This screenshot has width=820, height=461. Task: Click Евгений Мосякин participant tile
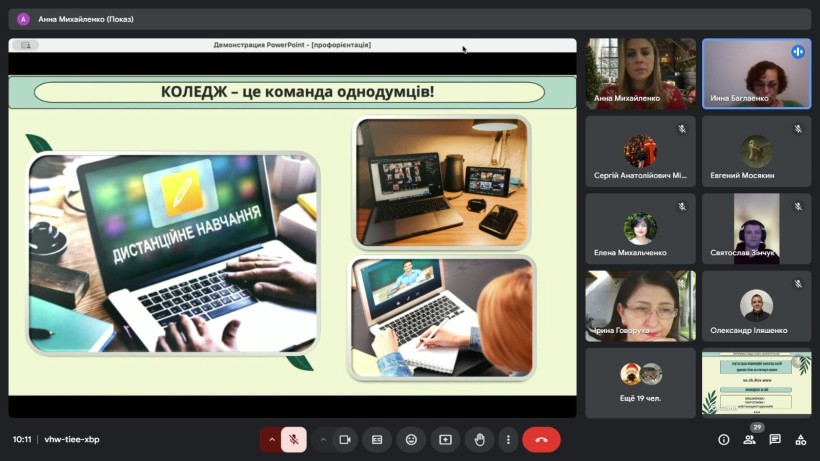pos(757,151)
